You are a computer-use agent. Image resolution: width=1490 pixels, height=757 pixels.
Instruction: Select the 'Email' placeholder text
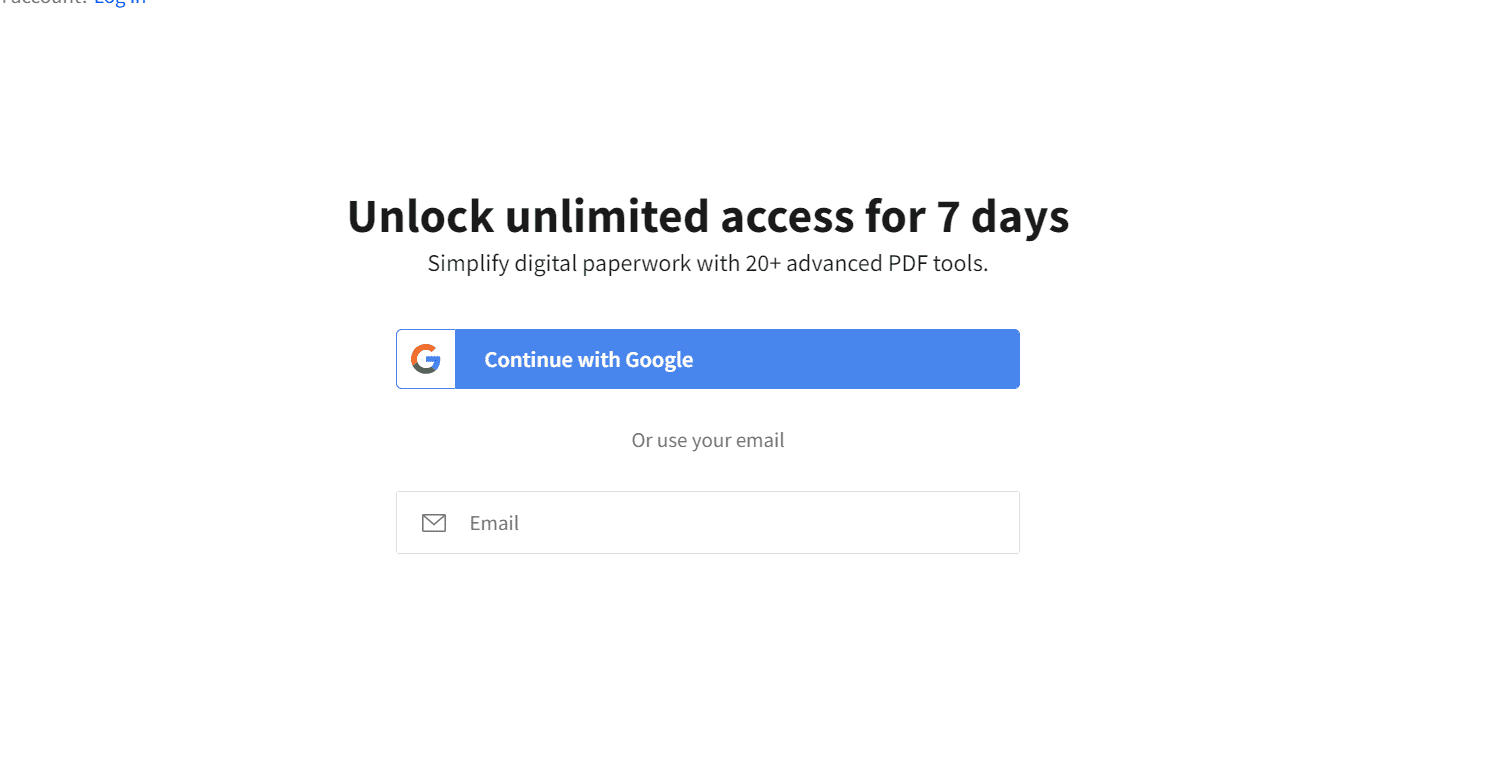(494, 523)
